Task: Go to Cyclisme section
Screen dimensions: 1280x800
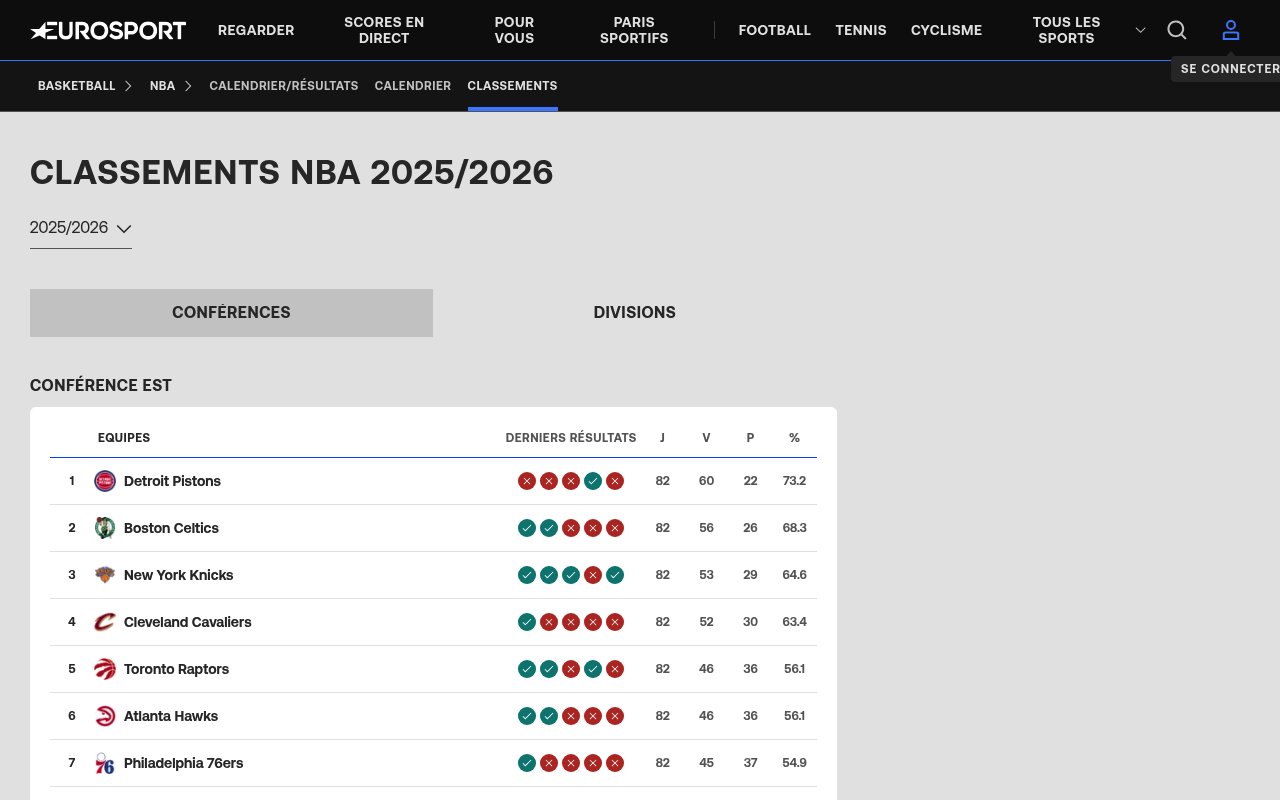Action: 946,30
